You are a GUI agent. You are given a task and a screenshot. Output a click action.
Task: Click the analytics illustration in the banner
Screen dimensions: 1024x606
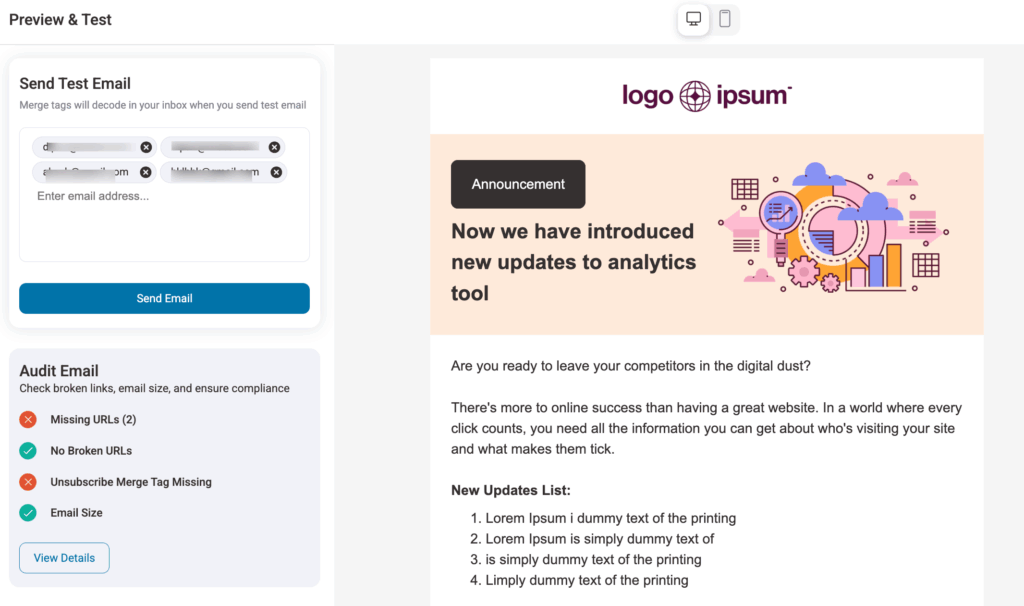[835, 228]
